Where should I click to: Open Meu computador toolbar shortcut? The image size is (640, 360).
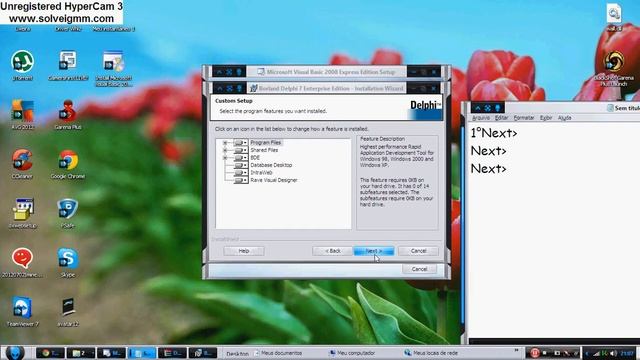coord(352,353)
